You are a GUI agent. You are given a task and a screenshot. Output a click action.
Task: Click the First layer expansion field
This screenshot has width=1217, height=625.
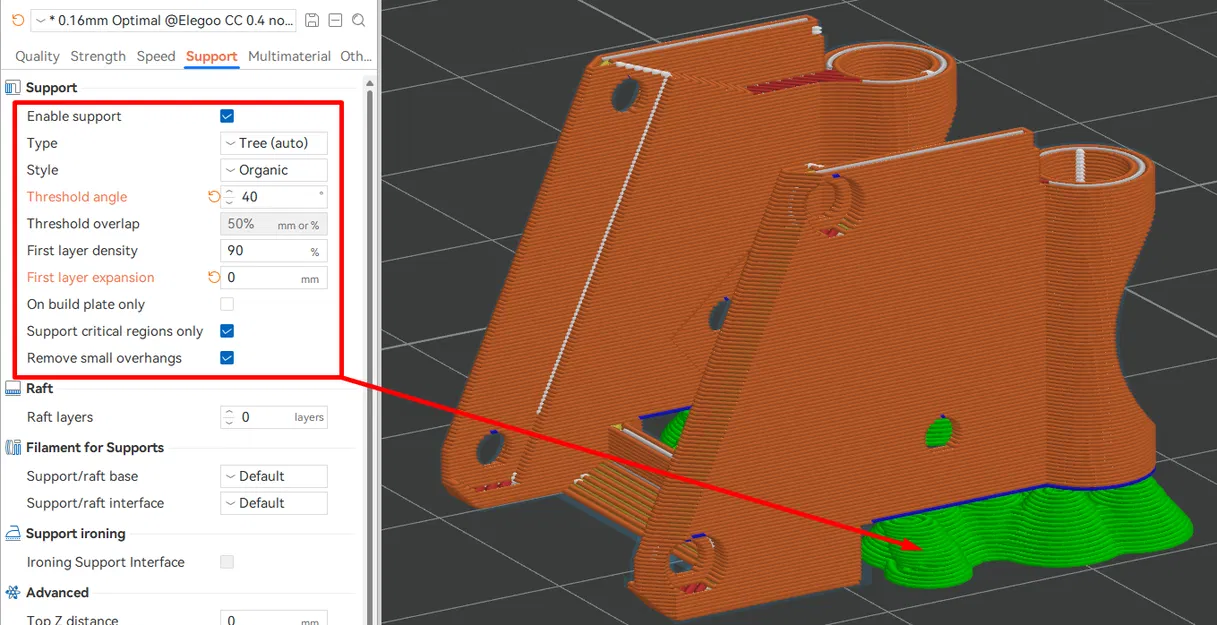pos(274,278)
